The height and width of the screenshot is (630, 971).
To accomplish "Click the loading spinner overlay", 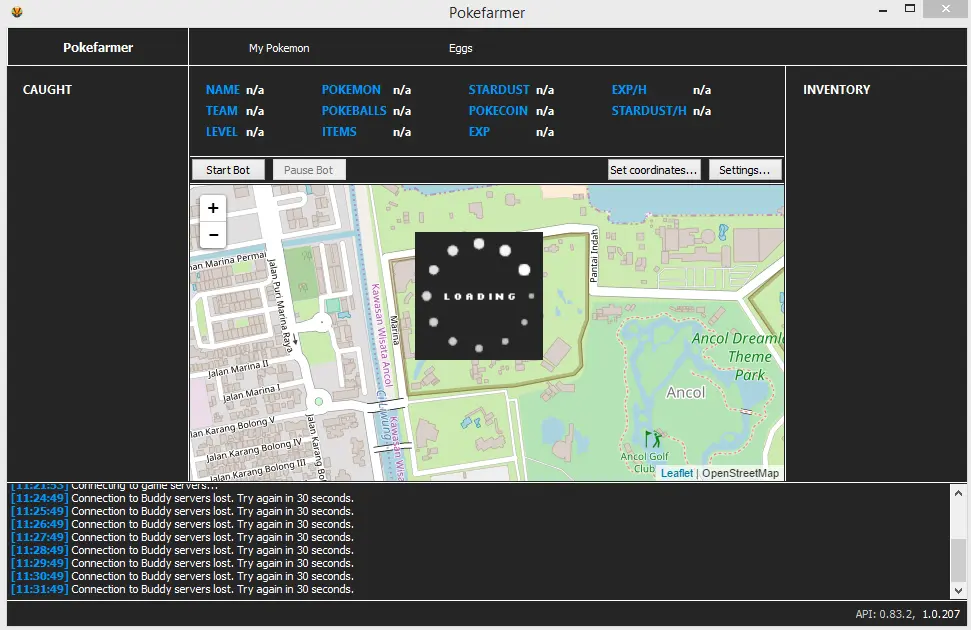I will point(479,296).
